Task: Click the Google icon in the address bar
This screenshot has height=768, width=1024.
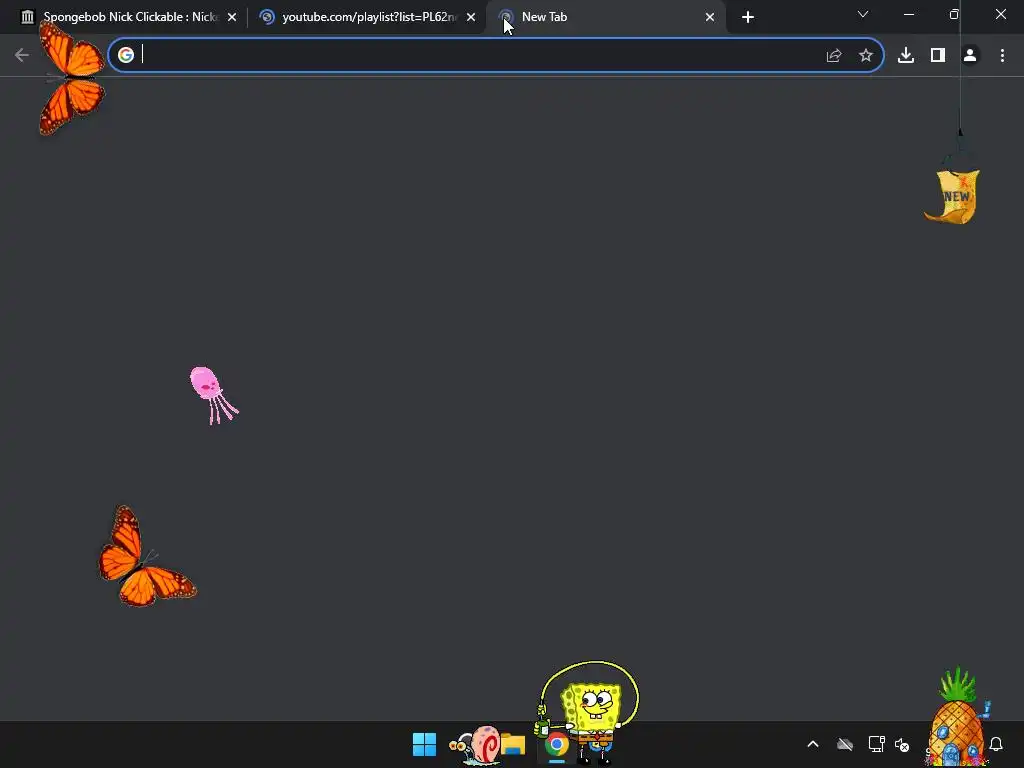Action: coord(126,56)
